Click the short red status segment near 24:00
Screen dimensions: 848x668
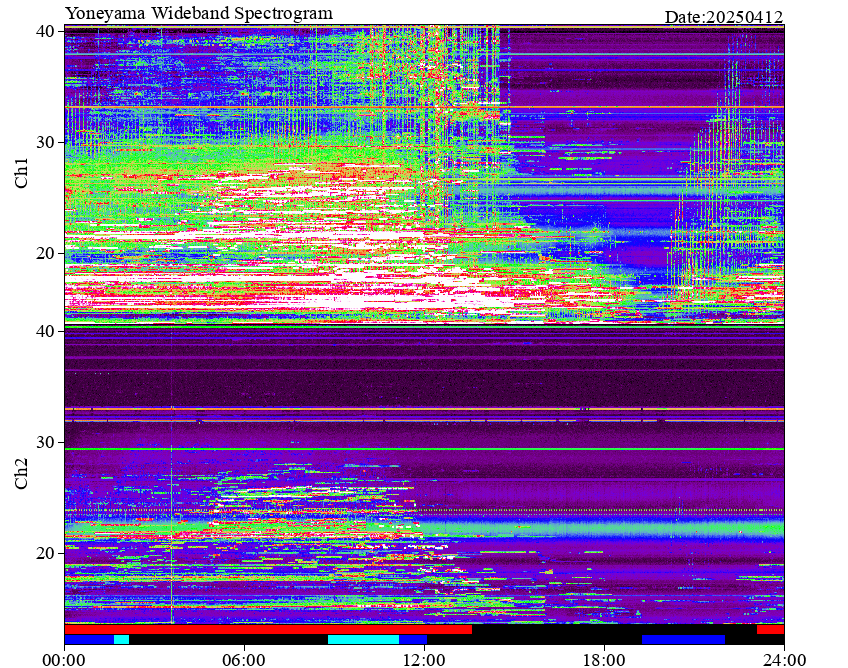770,630
